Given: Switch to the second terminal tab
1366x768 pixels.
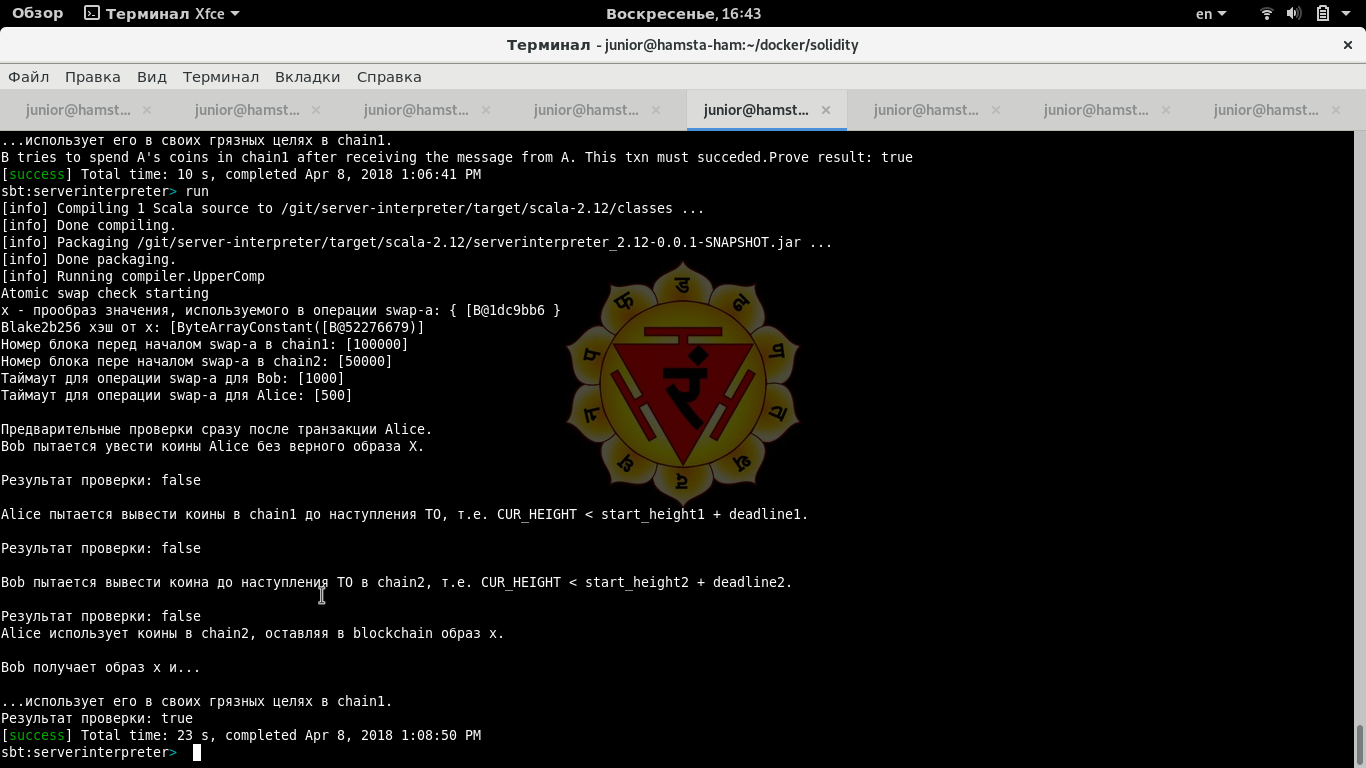Looking at the screenshot, I should (248, 110).
